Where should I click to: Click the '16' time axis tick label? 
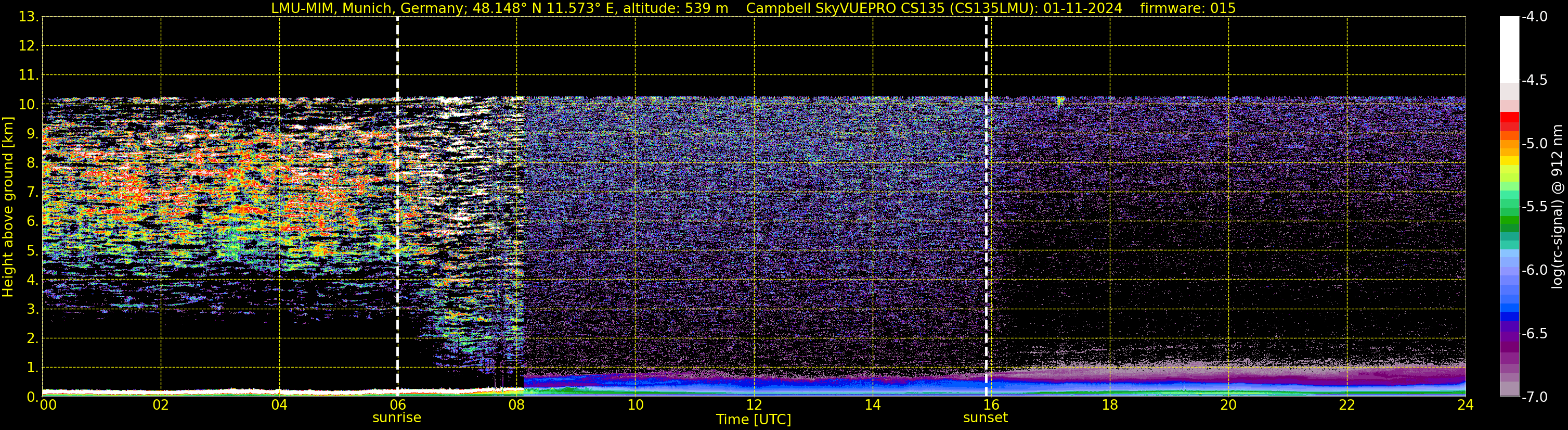tap(991, 405)
